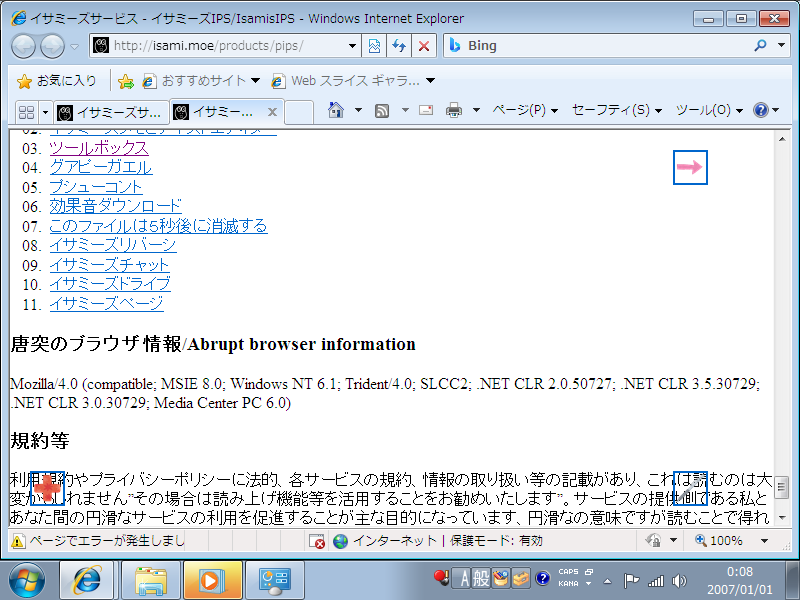Go to the Home page icon
Viewport: 800px width, 600px height.
[336, 110]
